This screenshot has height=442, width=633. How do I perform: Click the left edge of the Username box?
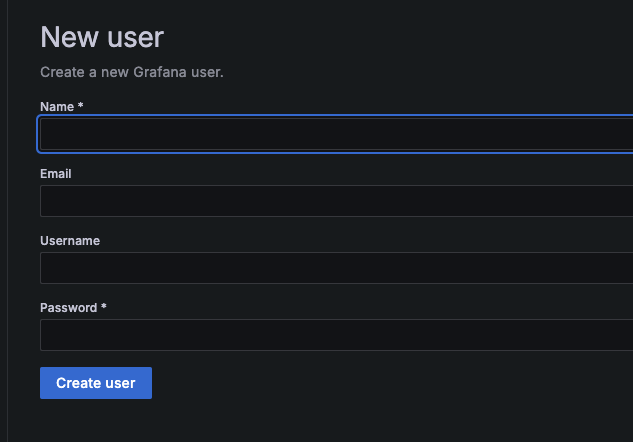tap(42, 268)
